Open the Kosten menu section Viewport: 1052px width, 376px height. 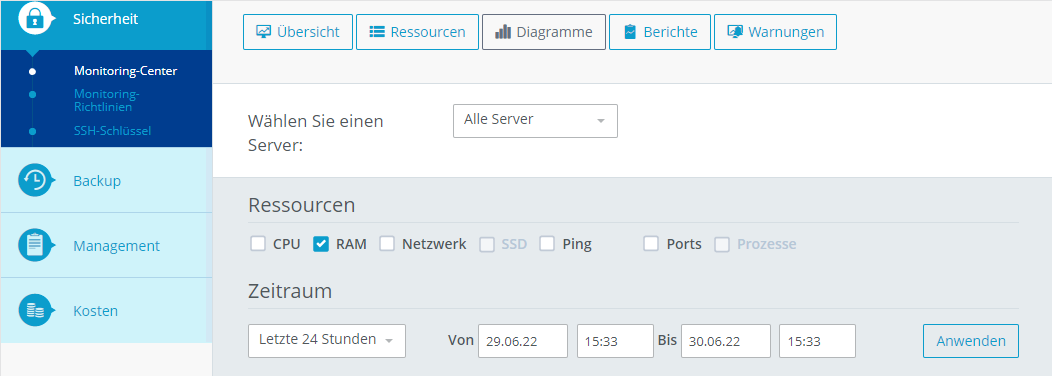(107, 311)
